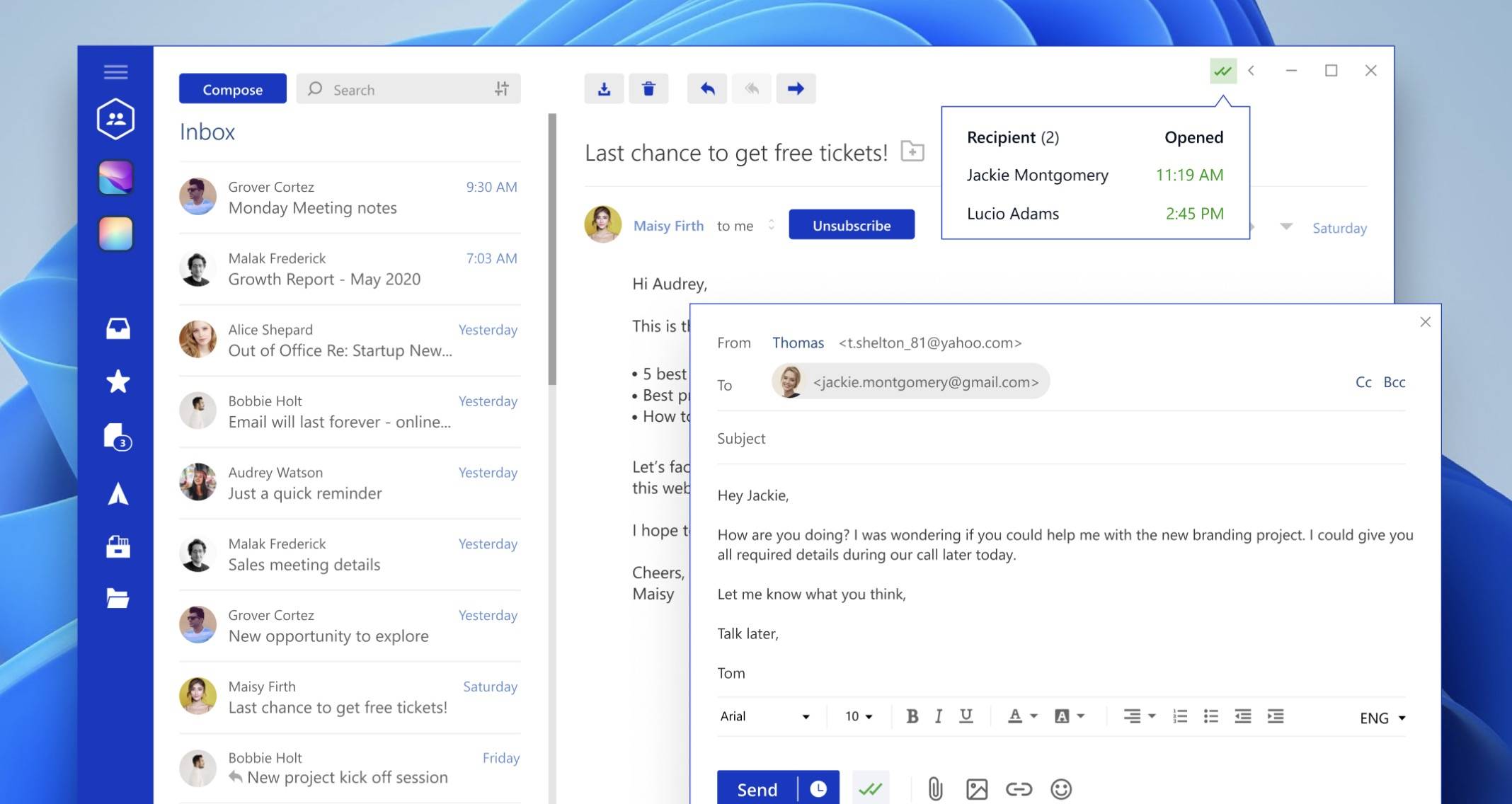Toggle bold formatting in the composer
1512x804 pixels.
click(x=912, y=716)
